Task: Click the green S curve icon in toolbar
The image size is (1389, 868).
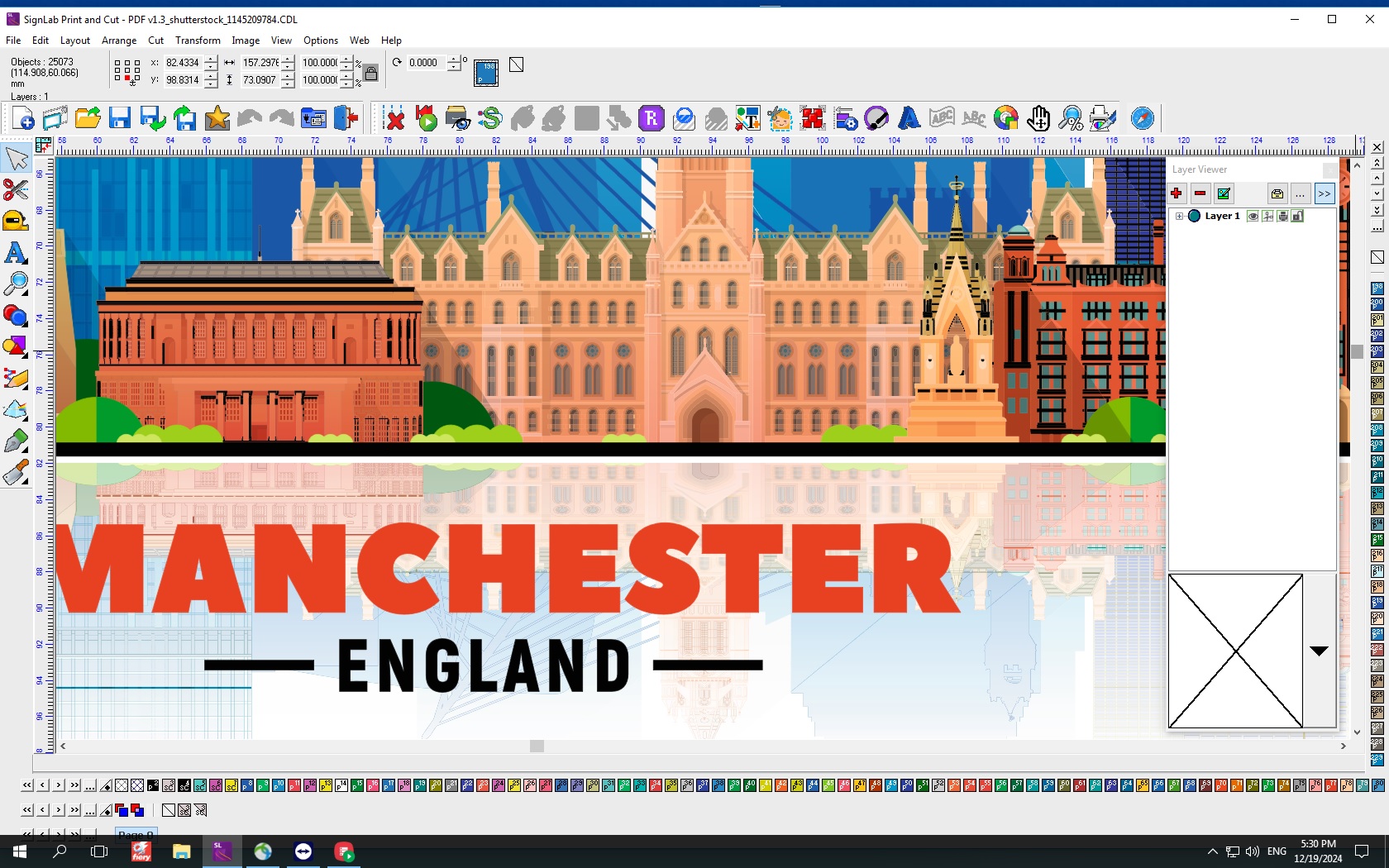Action: click(x=490, y=118)
